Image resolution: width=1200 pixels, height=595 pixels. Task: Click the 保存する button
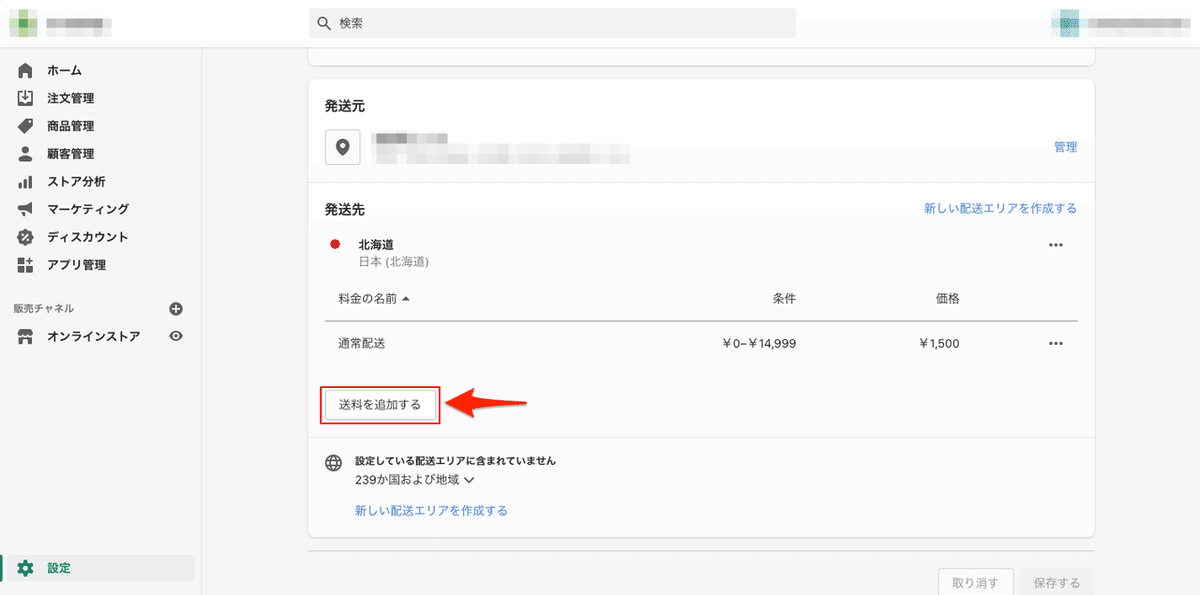tap(1058, 583)
